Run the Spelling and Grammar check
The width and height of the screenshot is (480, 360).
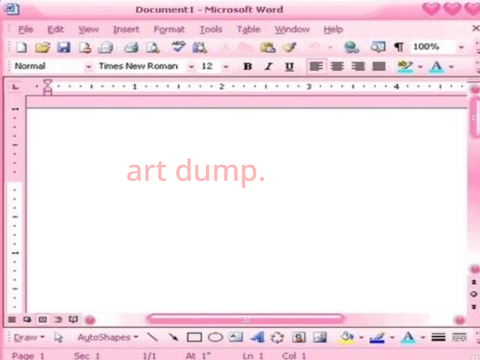coord(178,47)
